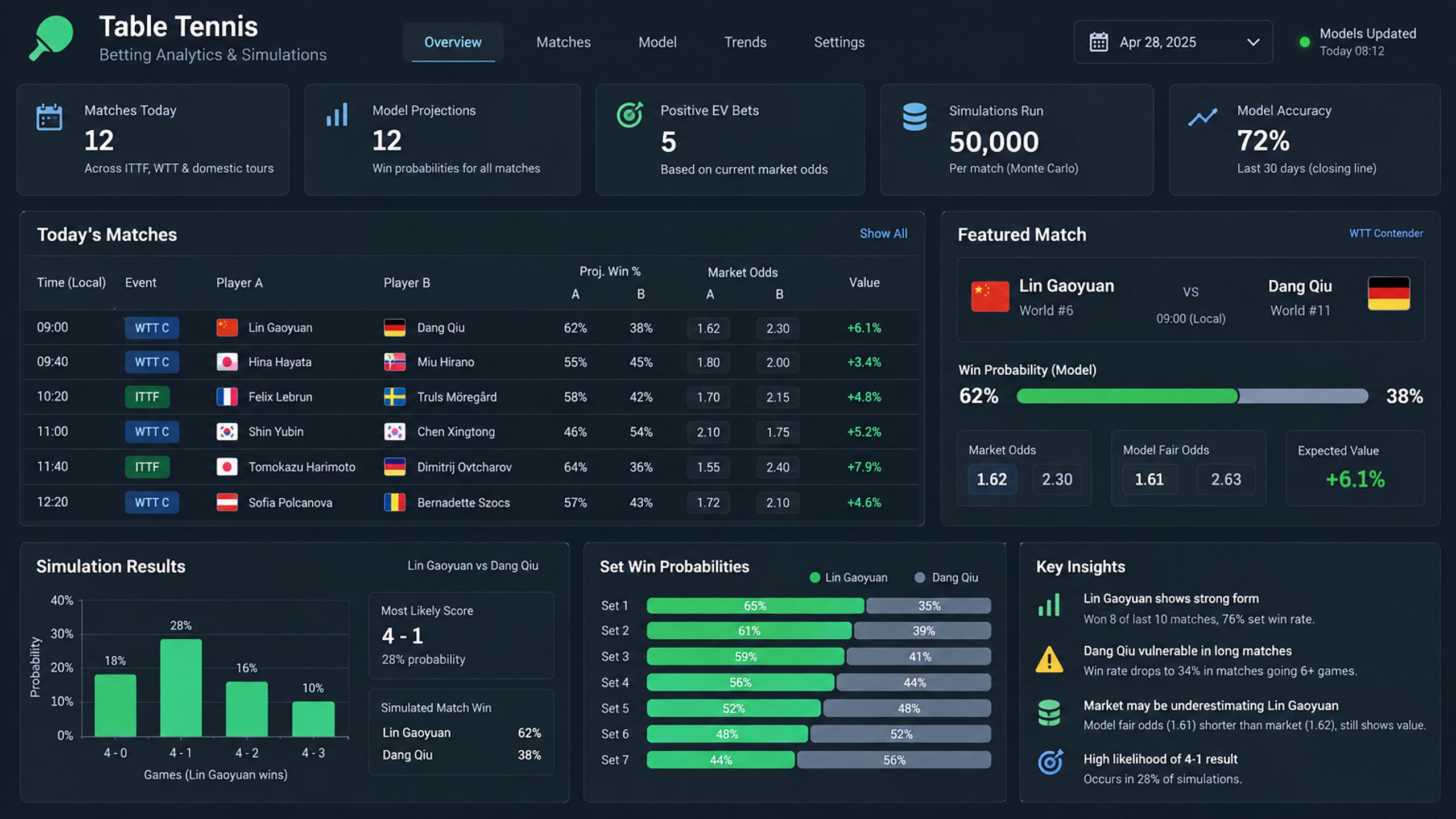Click the strong form bar chart insight icon

click(1049, 605)
